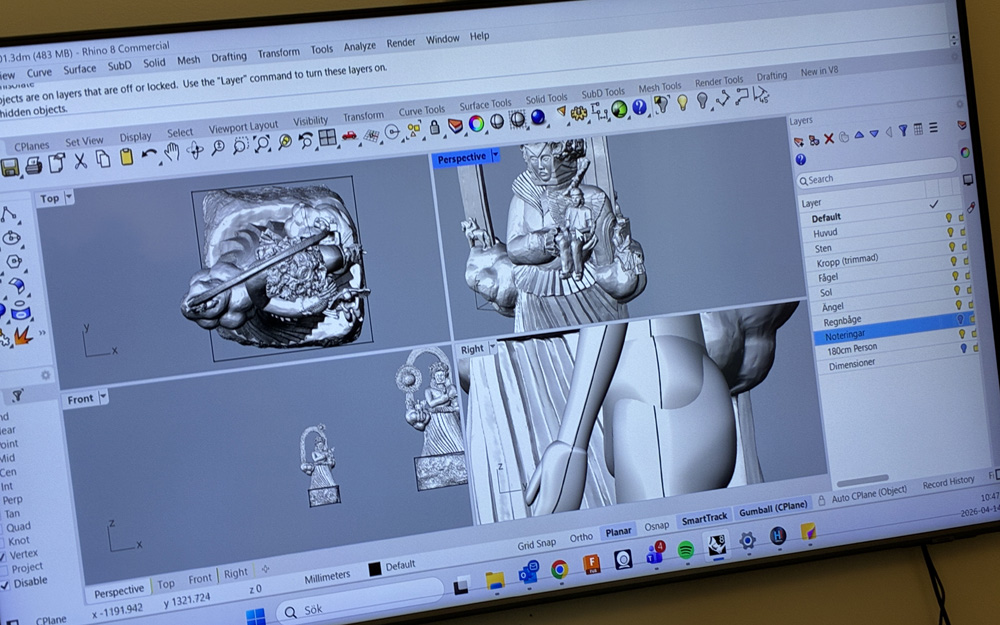Open Spotify from the taskbar
1000x625 pixels.
coord(686,549)
